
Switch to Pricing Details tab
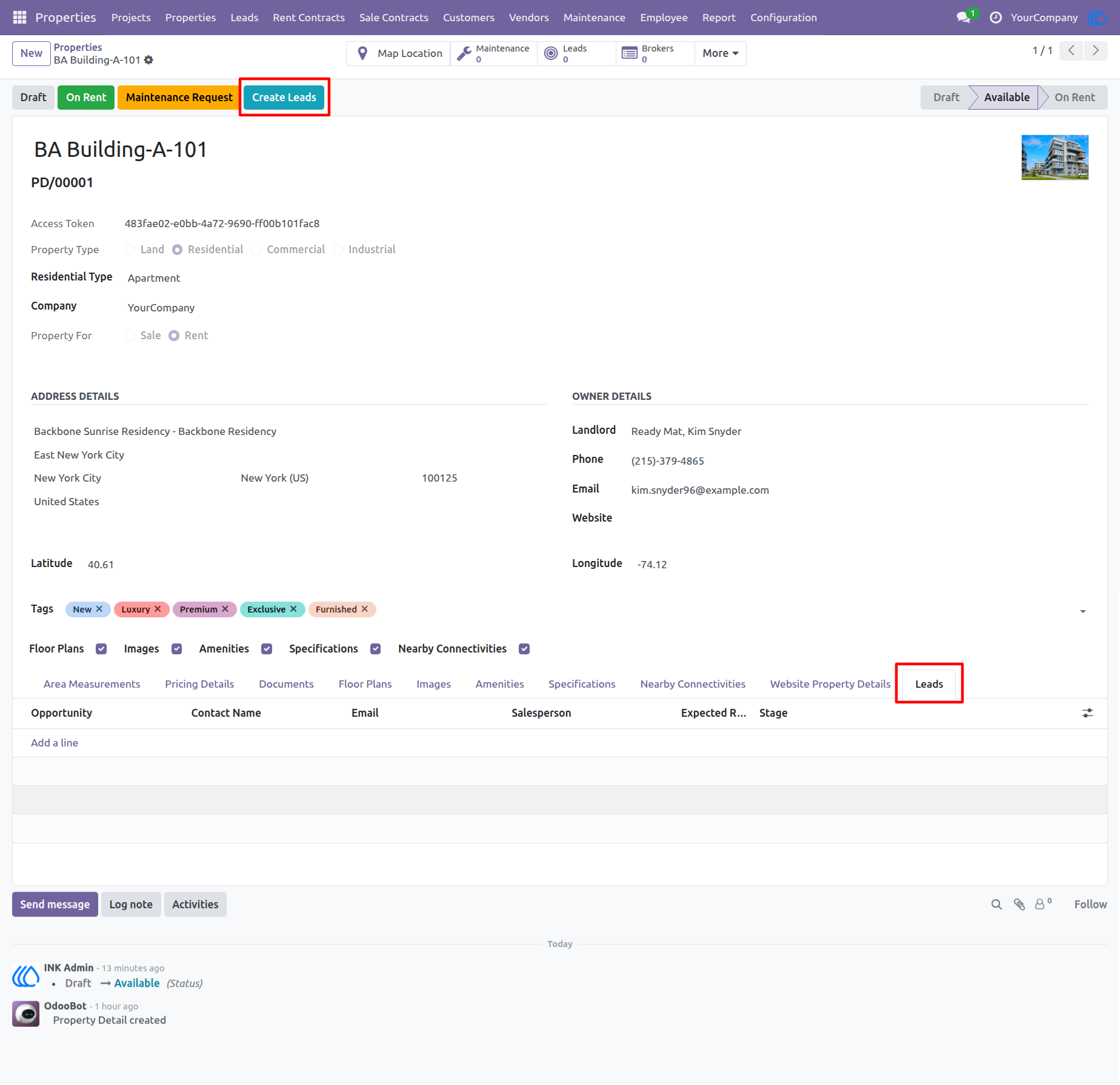199,684
